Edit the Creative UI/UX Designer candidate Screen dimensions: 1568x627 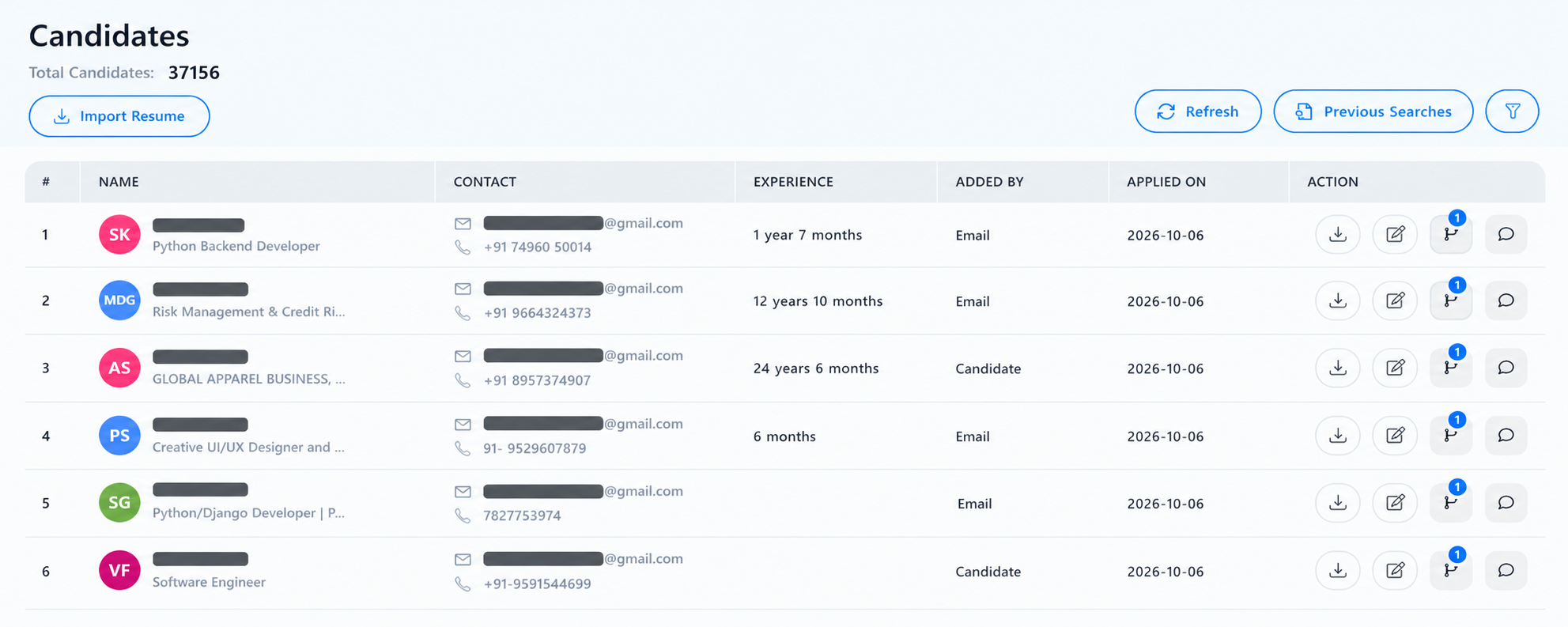coord(1395,436)
